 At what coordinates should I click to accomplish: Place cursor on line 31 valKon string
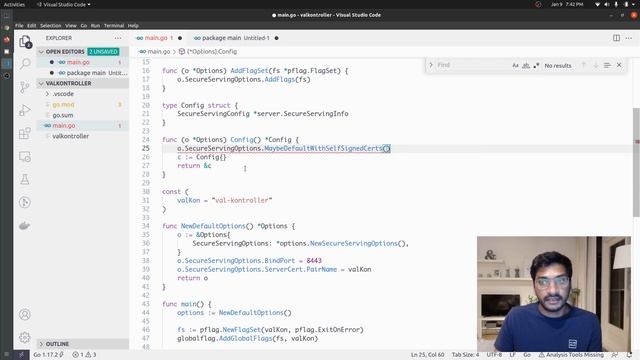point(242,200)
